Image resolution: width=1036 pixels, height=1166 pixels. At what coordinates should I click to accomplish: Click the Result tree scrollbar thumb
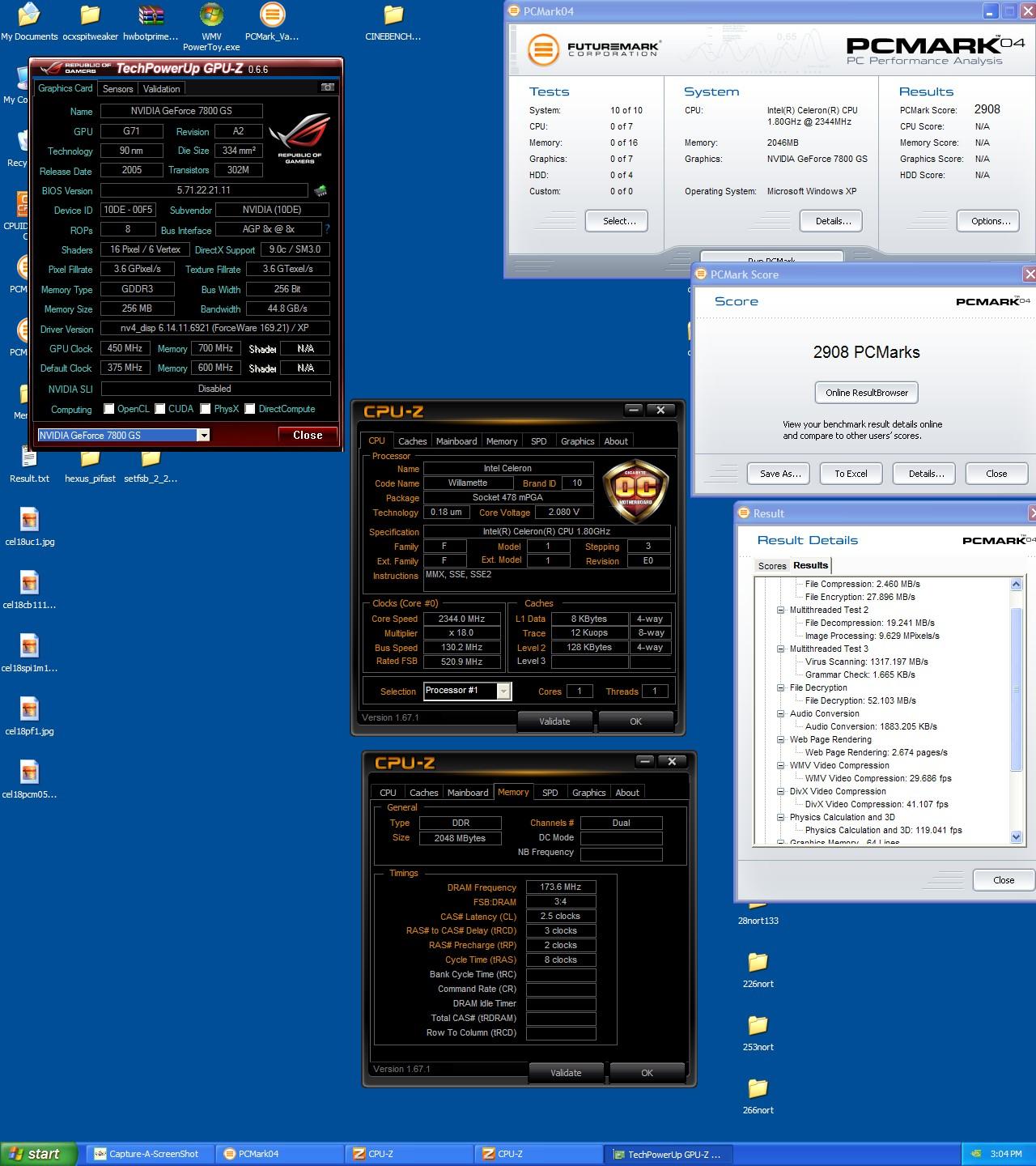[1017, 688]
